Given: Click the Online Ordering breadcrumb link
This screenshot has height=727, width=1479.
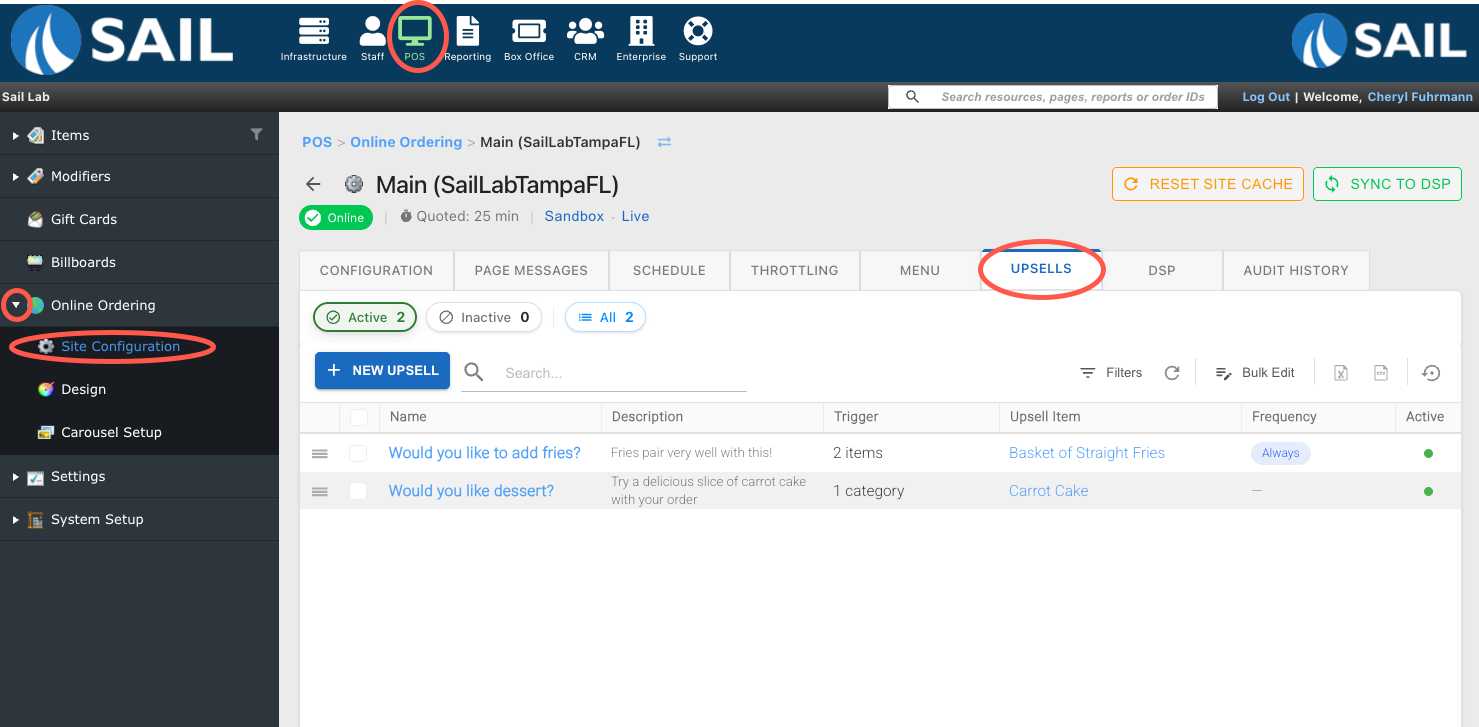Looking at the screenshot, I should 406,142.
